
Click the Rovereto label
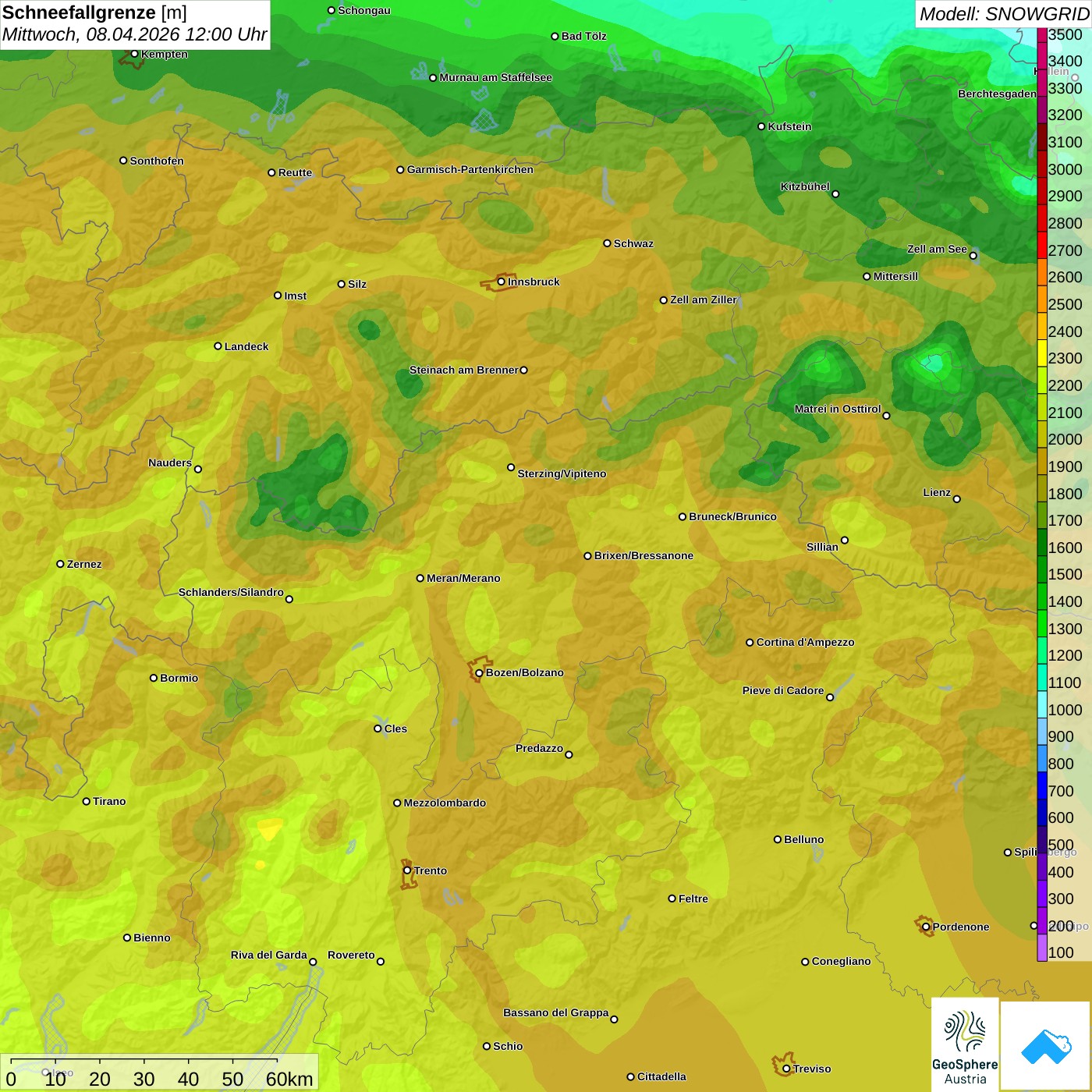351,955
